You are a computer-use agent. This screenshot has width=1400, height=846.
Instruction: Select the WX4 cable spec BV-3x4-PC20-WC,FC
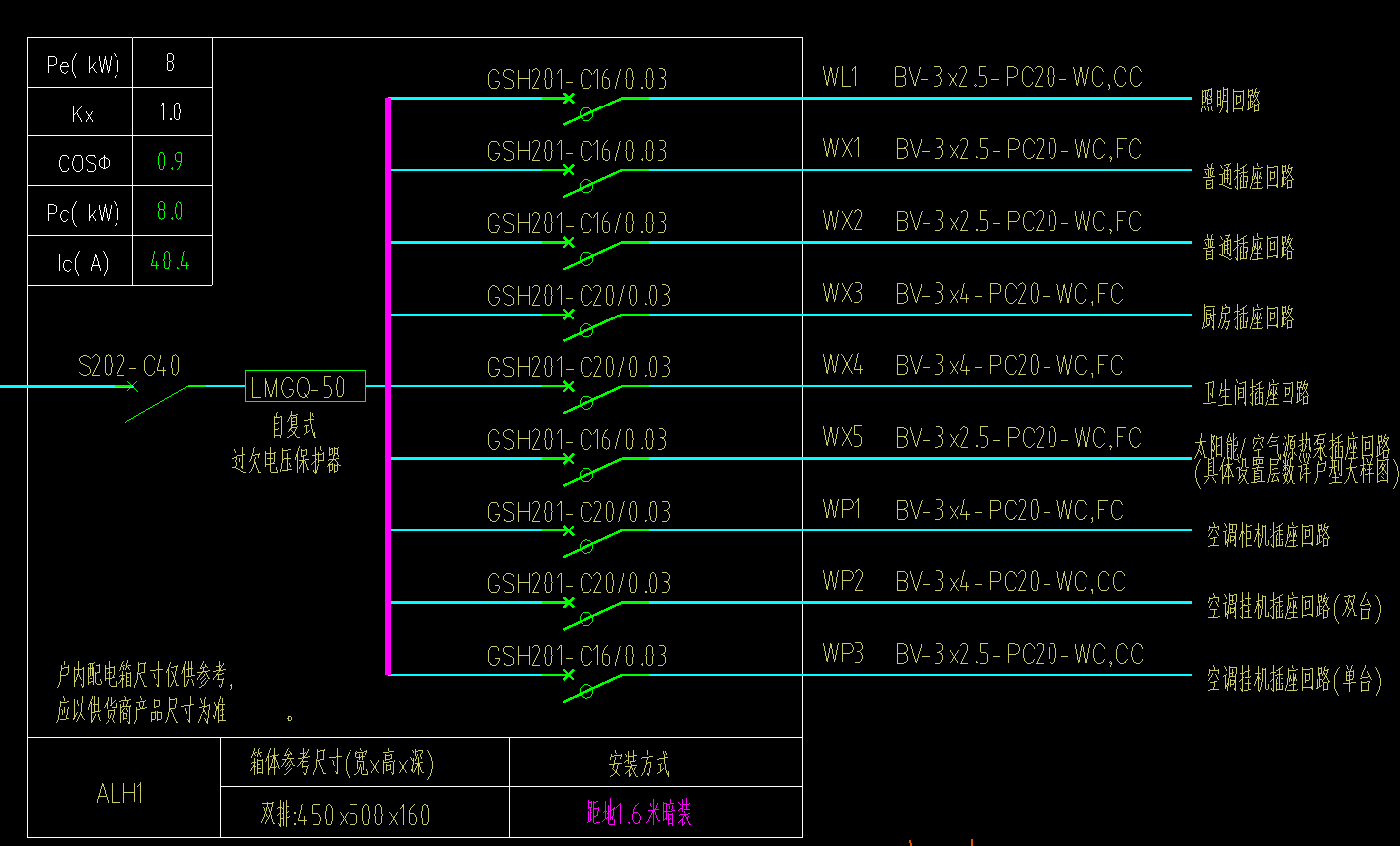tap(1010, 365)
